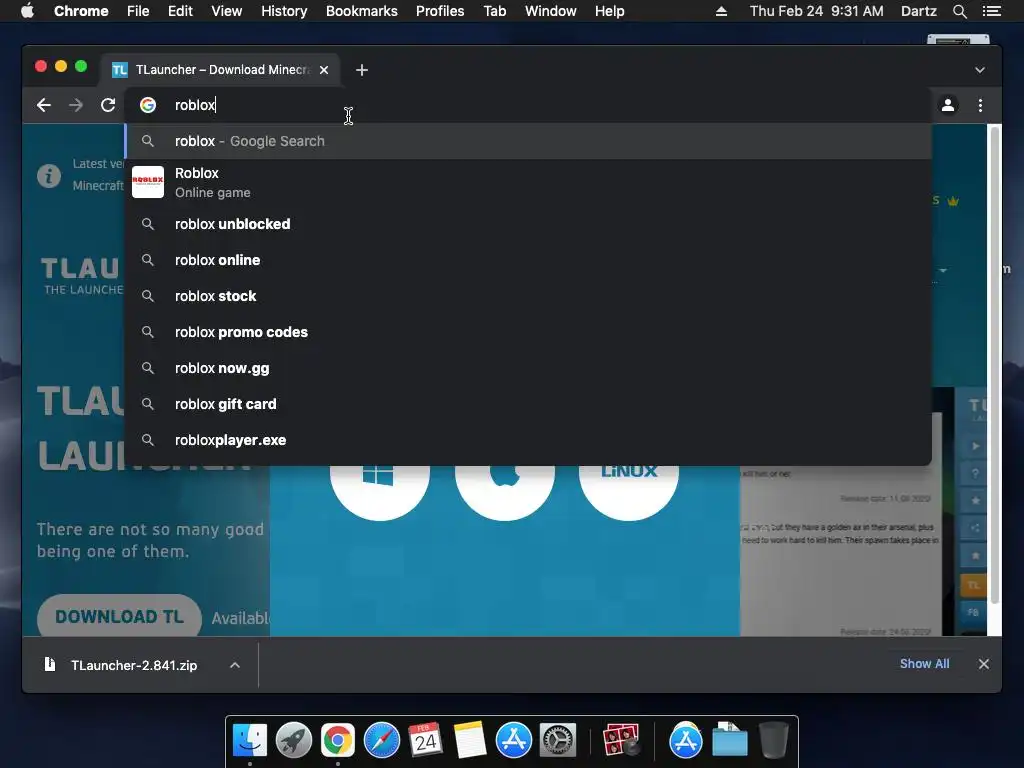Click the crown icon on the TLauncher page
Image resolution: width=1024 pixels, height=768 pixels.
tap(953, 201)
